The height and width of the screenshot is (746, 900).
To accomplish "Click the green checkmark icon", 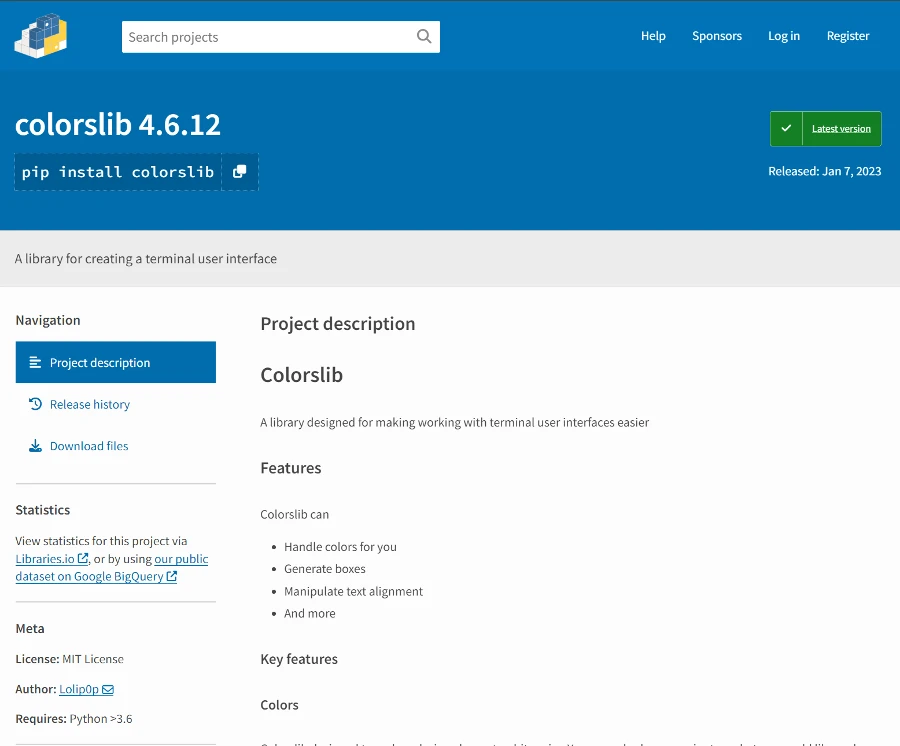I will [x=786, y=129].
